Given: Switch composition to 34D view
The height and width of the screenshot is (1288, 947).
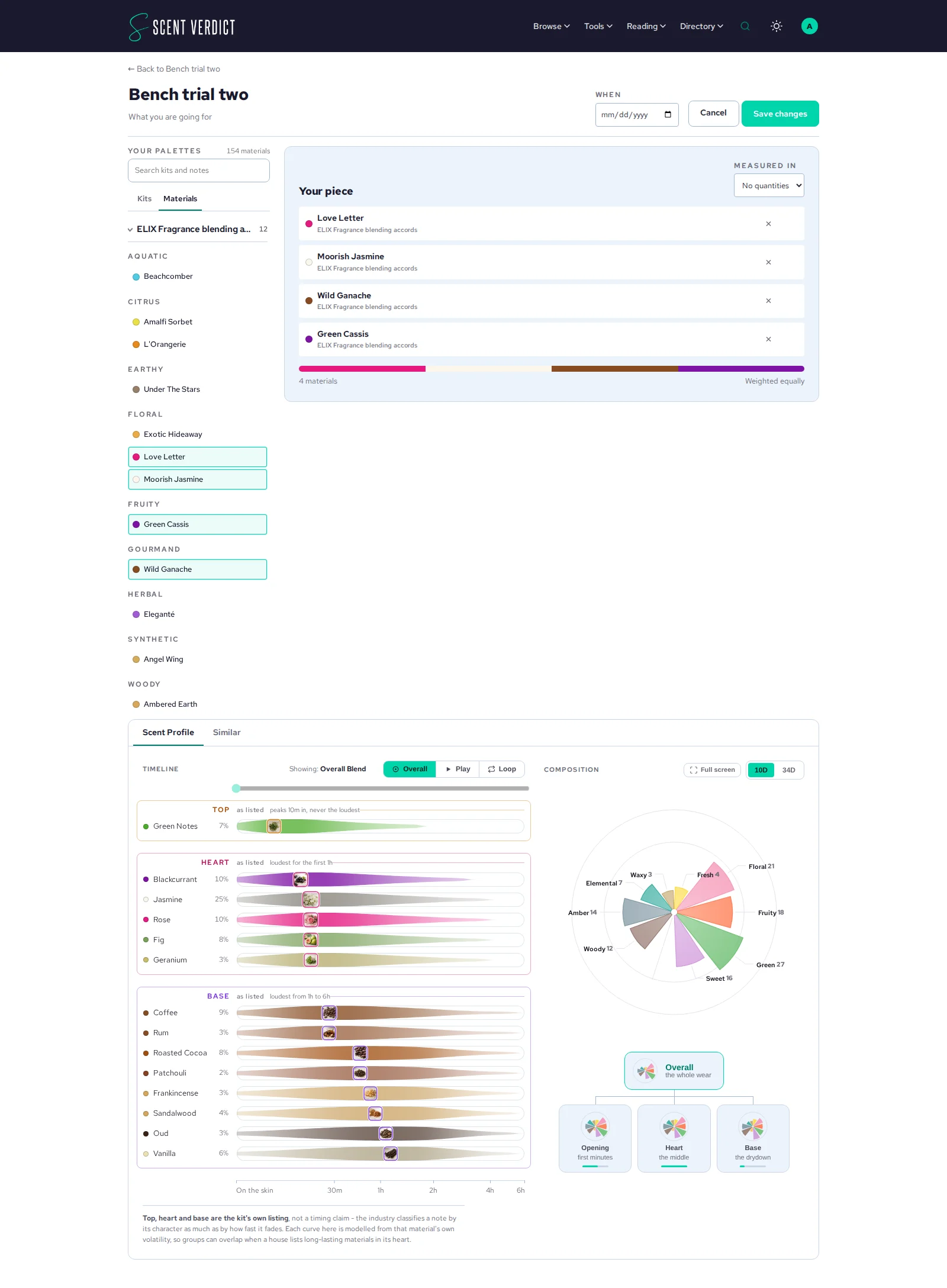Looking at the screenshot, I should click(788, 770).
